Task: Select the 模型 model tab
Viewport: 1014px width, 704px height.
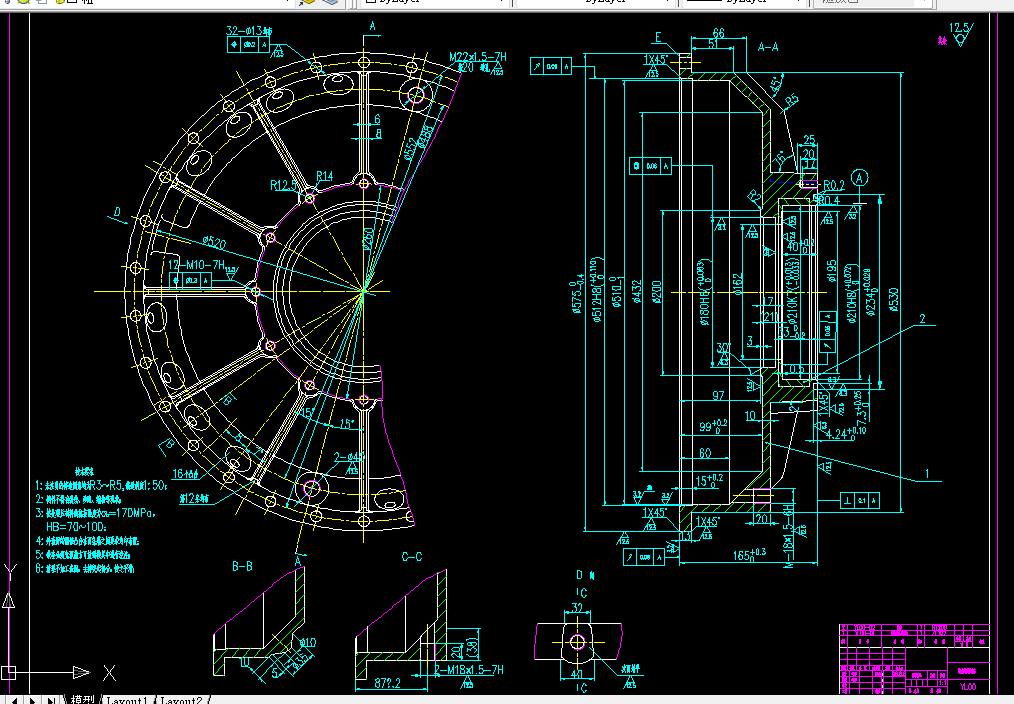Action: 83,700
